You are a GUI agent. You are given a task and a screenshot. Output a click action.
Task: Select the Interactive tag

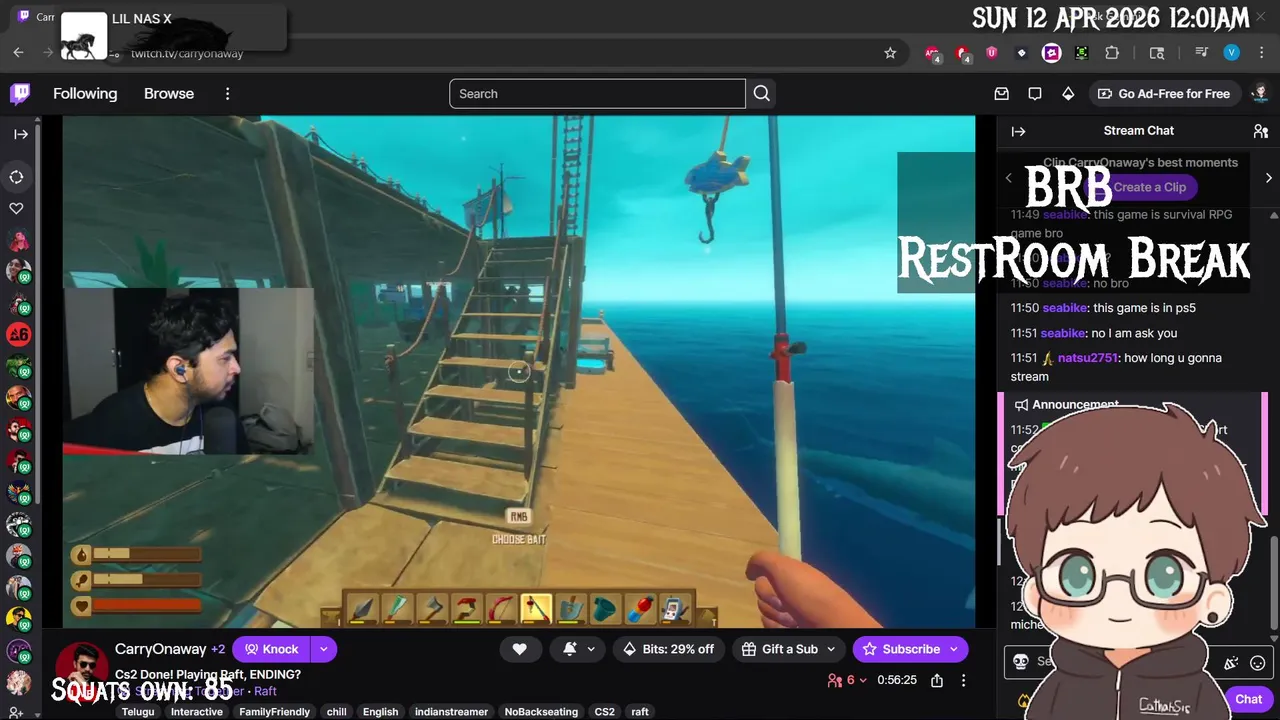pos(196,712)
